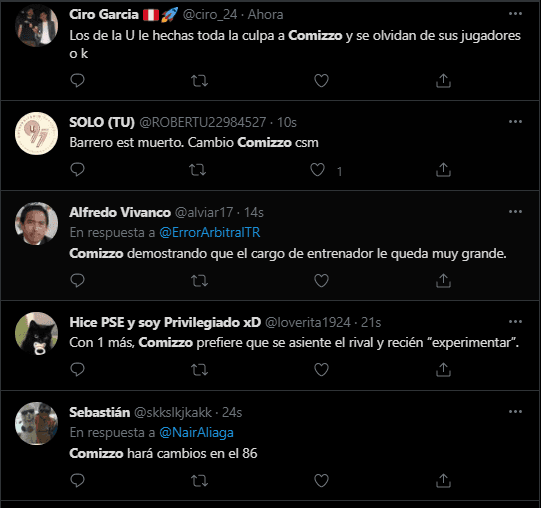The height and width of the screenshot is (508, 541).
Task: Like Sebastián's tweet about cambios
Action: pyautogui.click(x=321, y=480)
